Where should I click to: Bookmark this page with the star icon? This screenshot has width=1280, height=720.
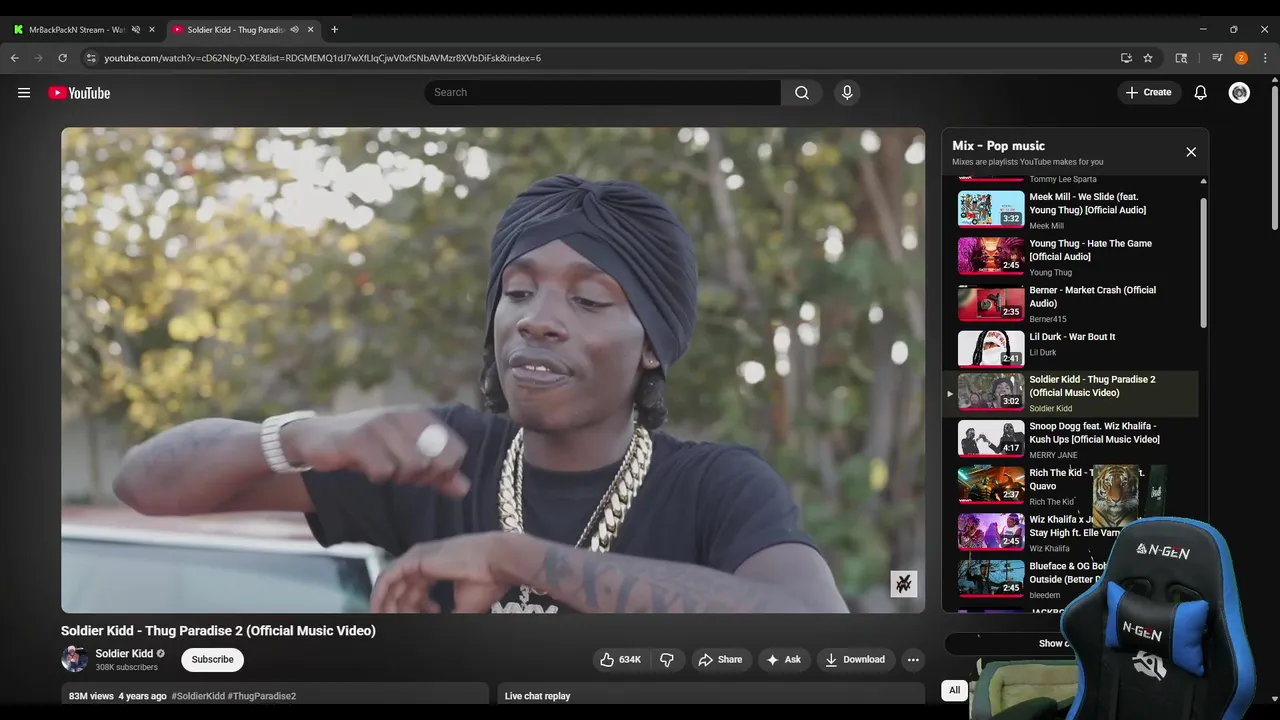(x=1148, y=58)
